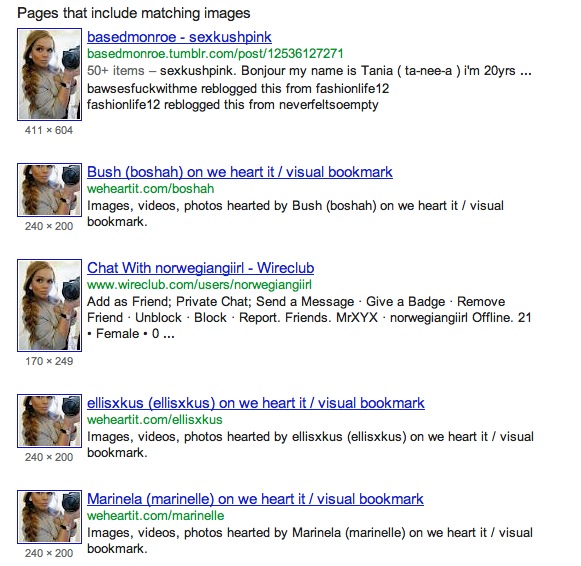Click the 'Add as Friend; Private Chat' snippet

169,302
